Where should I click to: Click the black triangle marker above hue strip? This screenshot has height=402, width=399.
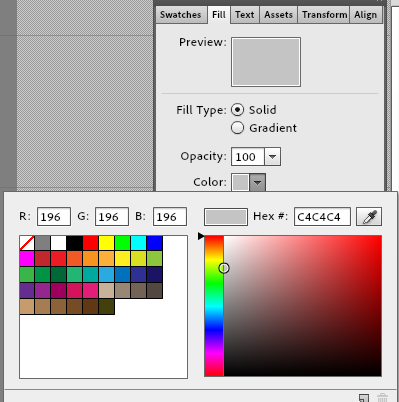tap(201, 236)
